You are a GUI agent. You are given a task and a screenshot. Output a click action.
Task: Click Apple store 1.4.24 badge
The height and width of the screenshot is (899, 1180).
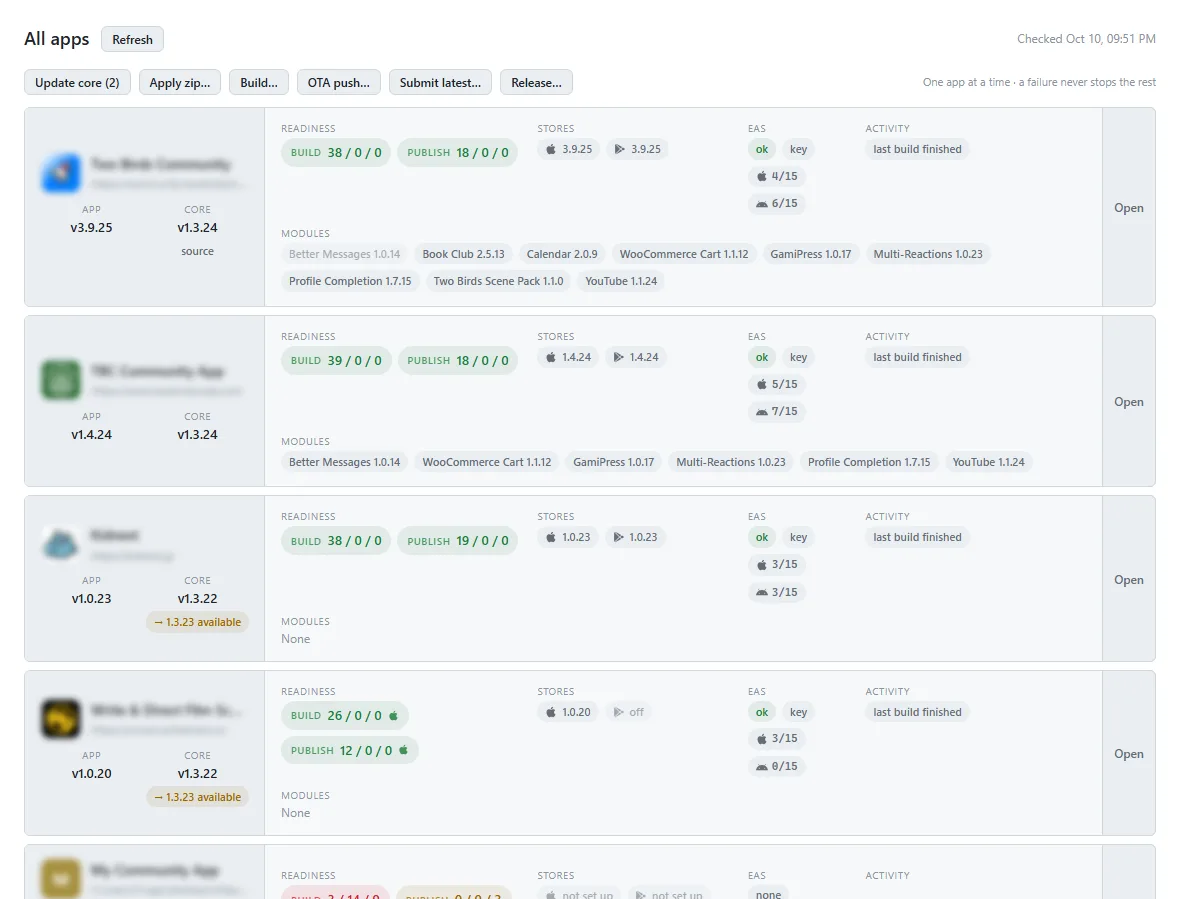click(x=569, y=357)
